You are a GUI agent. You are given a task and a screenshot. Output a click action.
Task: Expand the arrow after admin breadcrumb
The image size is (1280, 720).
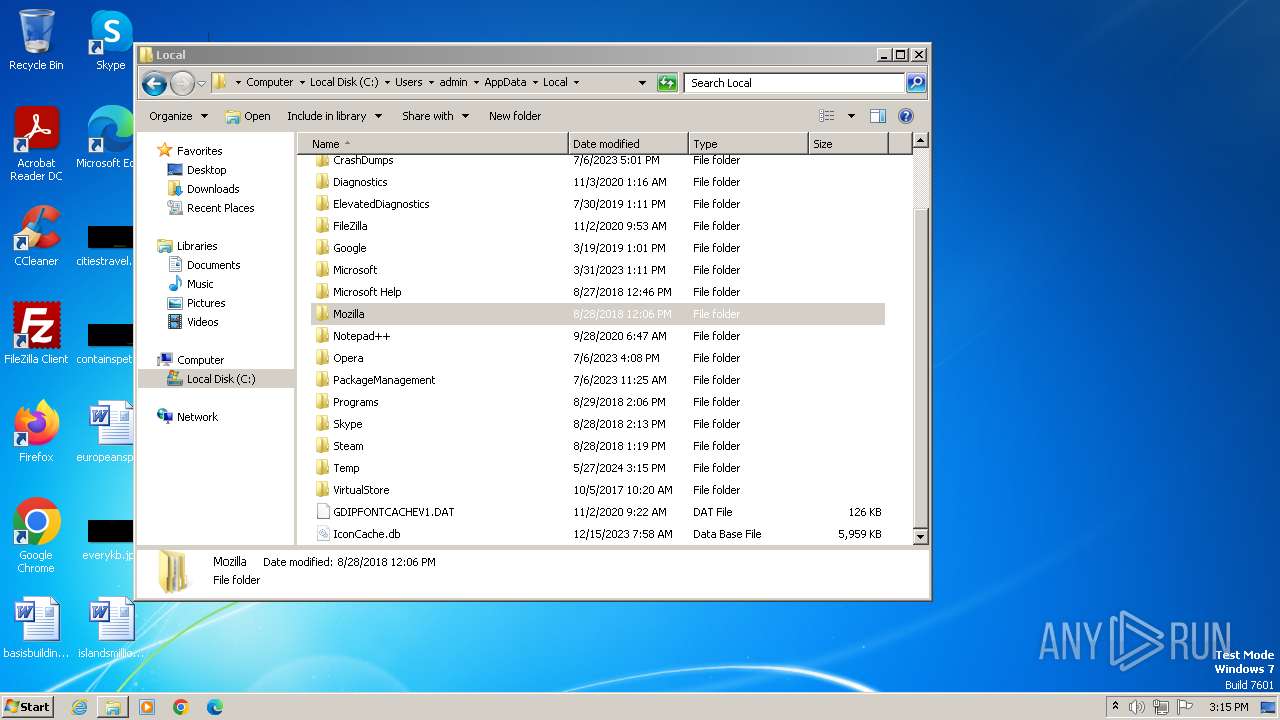pos(475,83)
